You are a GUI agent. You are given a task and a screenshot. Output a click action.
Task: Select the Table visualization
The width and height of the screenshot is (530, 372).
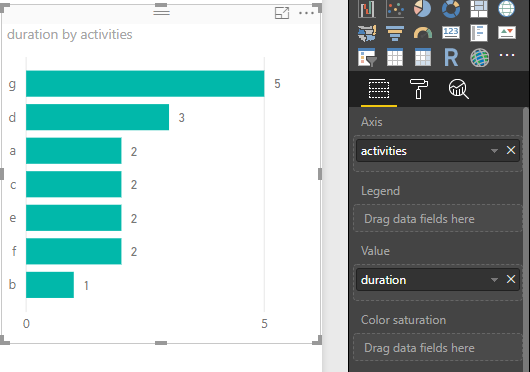(x=395, y=57)
